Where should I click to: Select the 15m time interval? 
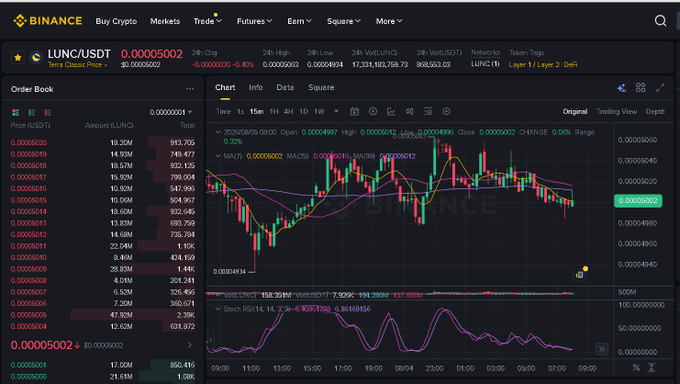[x=256, y=112]
